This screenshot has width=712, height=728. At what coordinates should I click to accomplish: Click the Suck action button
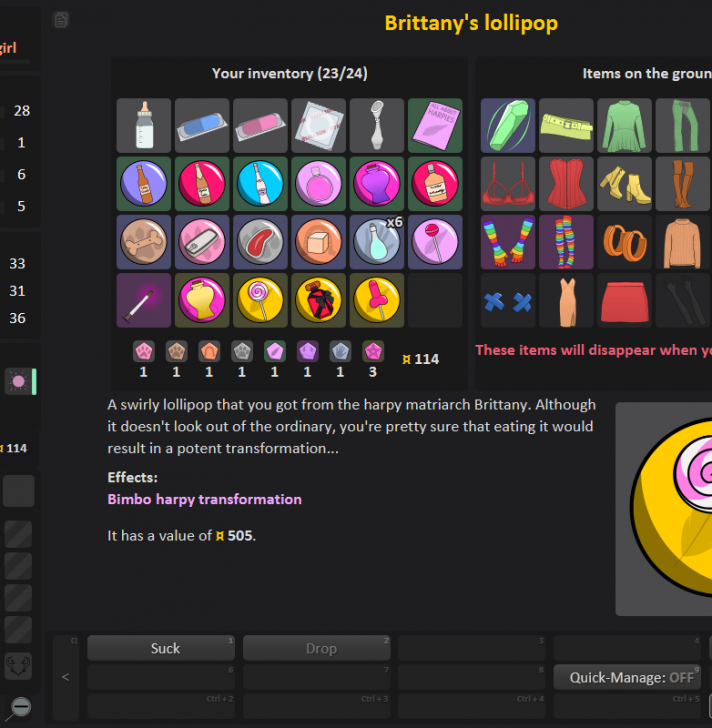pyautogui.click(x=165, y=648)
